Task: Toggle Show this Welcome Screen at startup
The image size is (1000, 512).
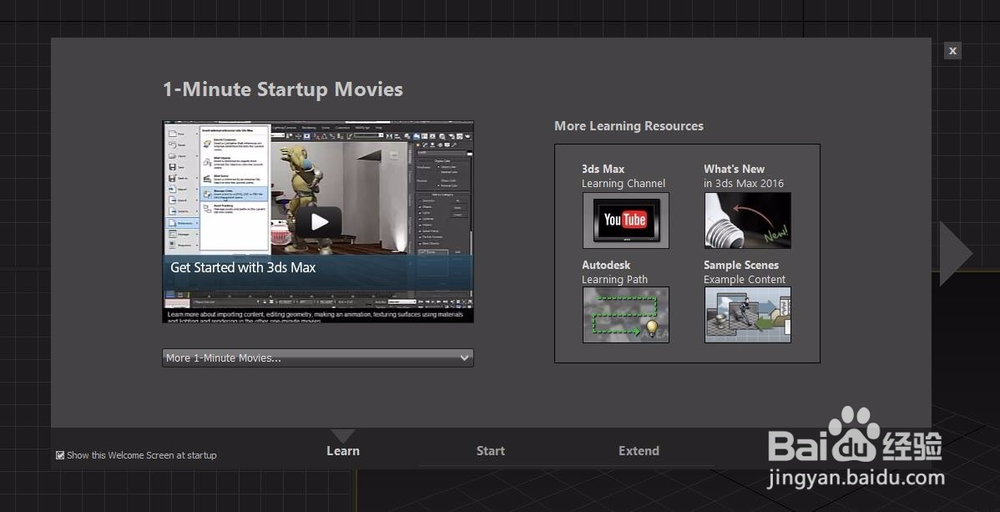Action: click(60, 455)
